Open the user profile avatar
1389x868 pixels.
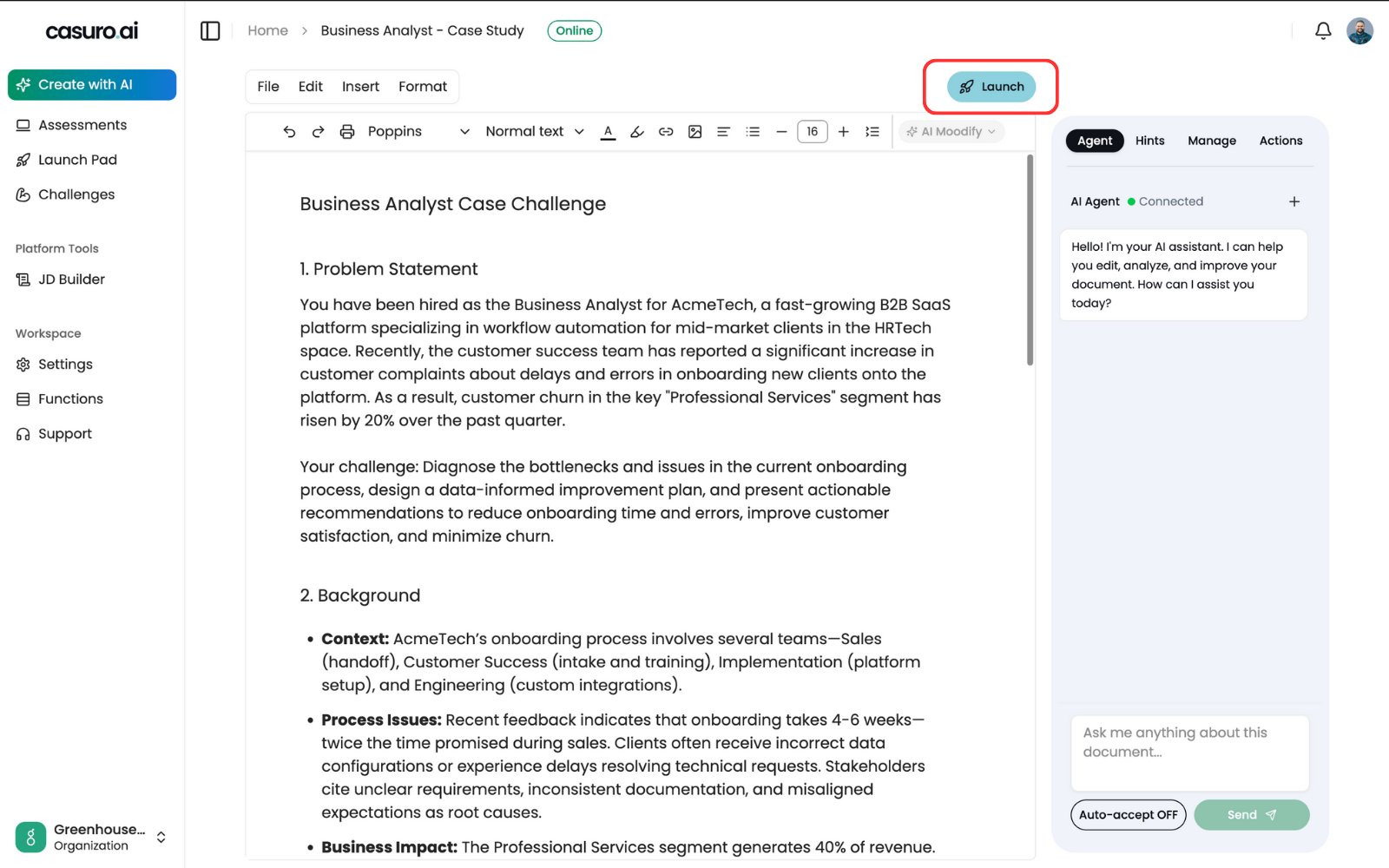point(1359,30)
